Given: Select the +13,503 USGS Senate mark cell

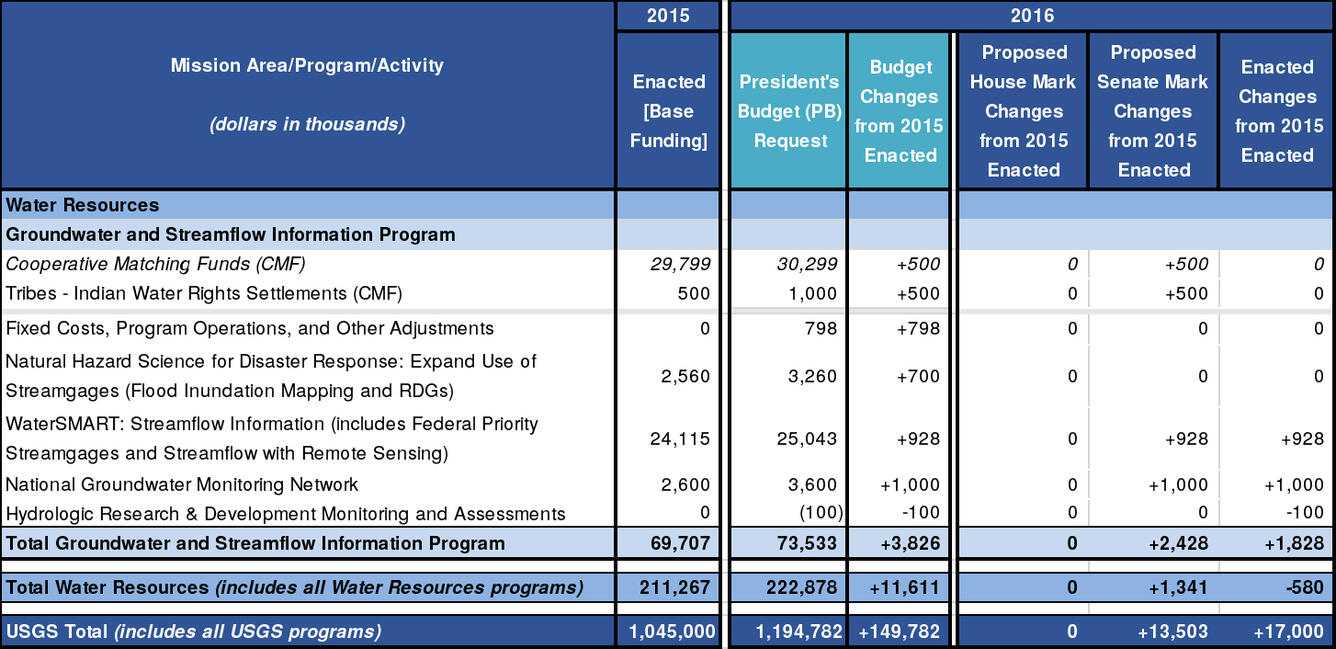Looking at the screenshot, I should point(1153,631).
